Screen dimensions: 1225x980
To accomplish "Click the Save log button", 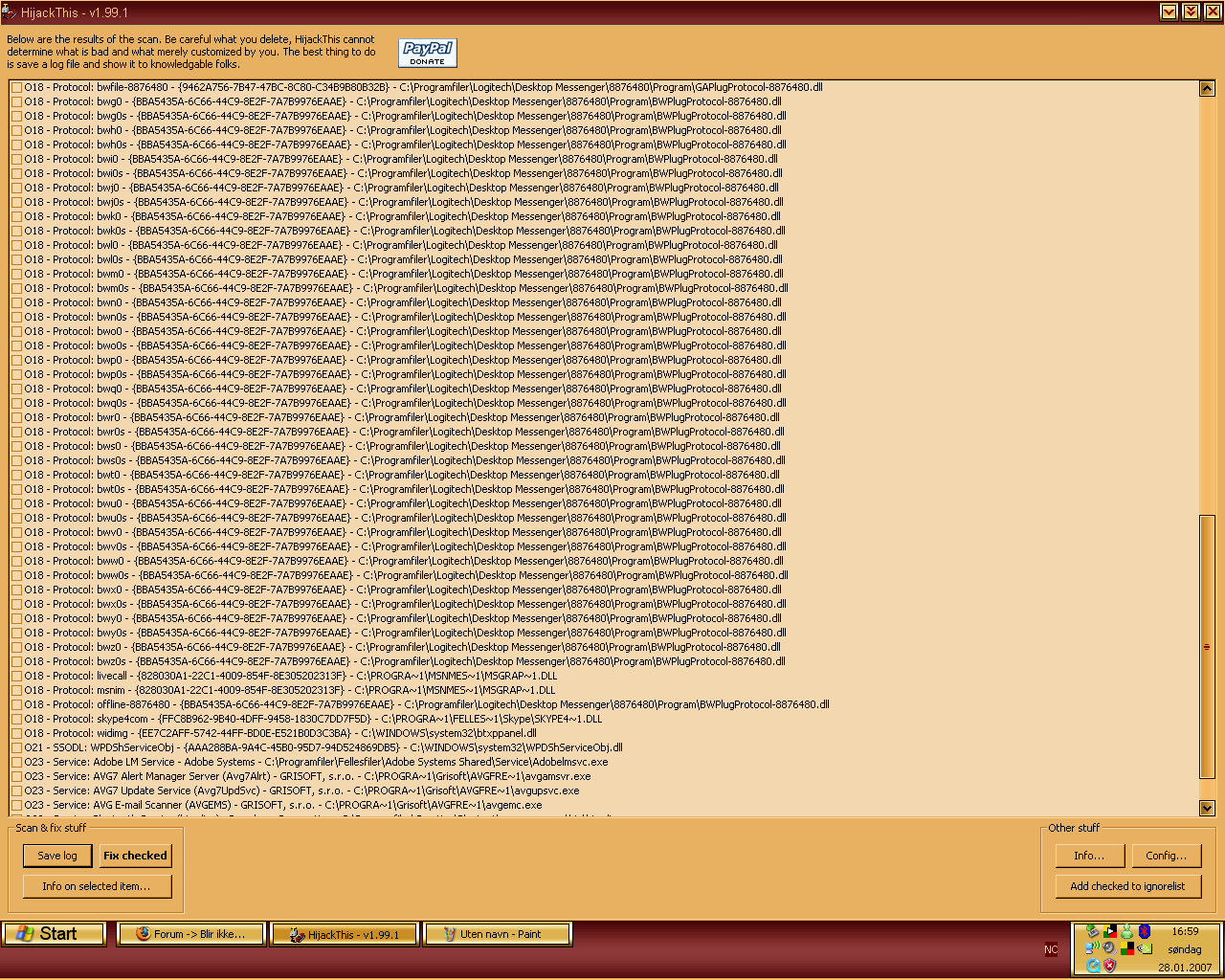I will pos(57,856).
